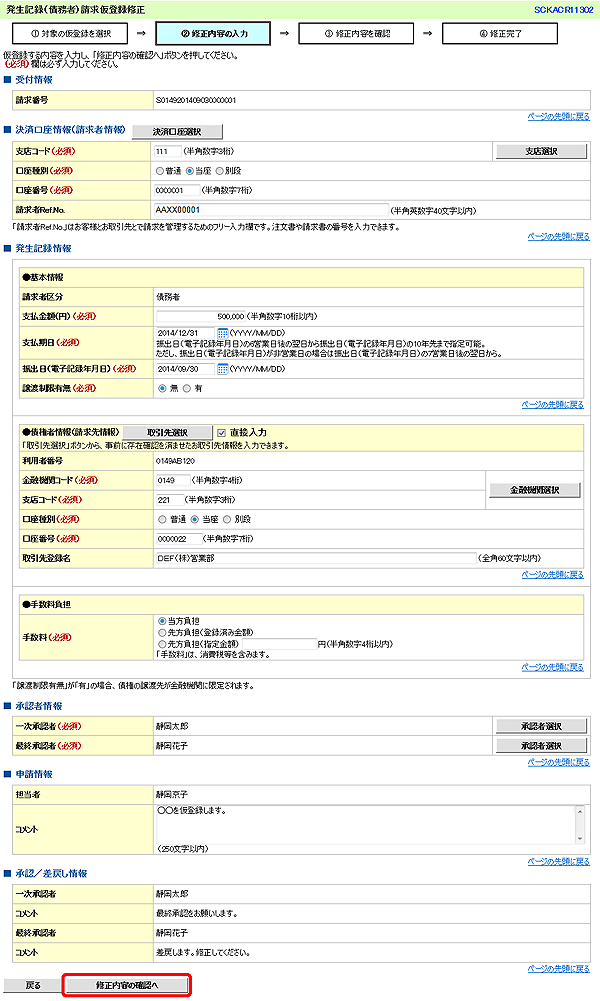Click ページの先頭に戻る under 申請情報

pyautogui.click(x=559, y=862)
